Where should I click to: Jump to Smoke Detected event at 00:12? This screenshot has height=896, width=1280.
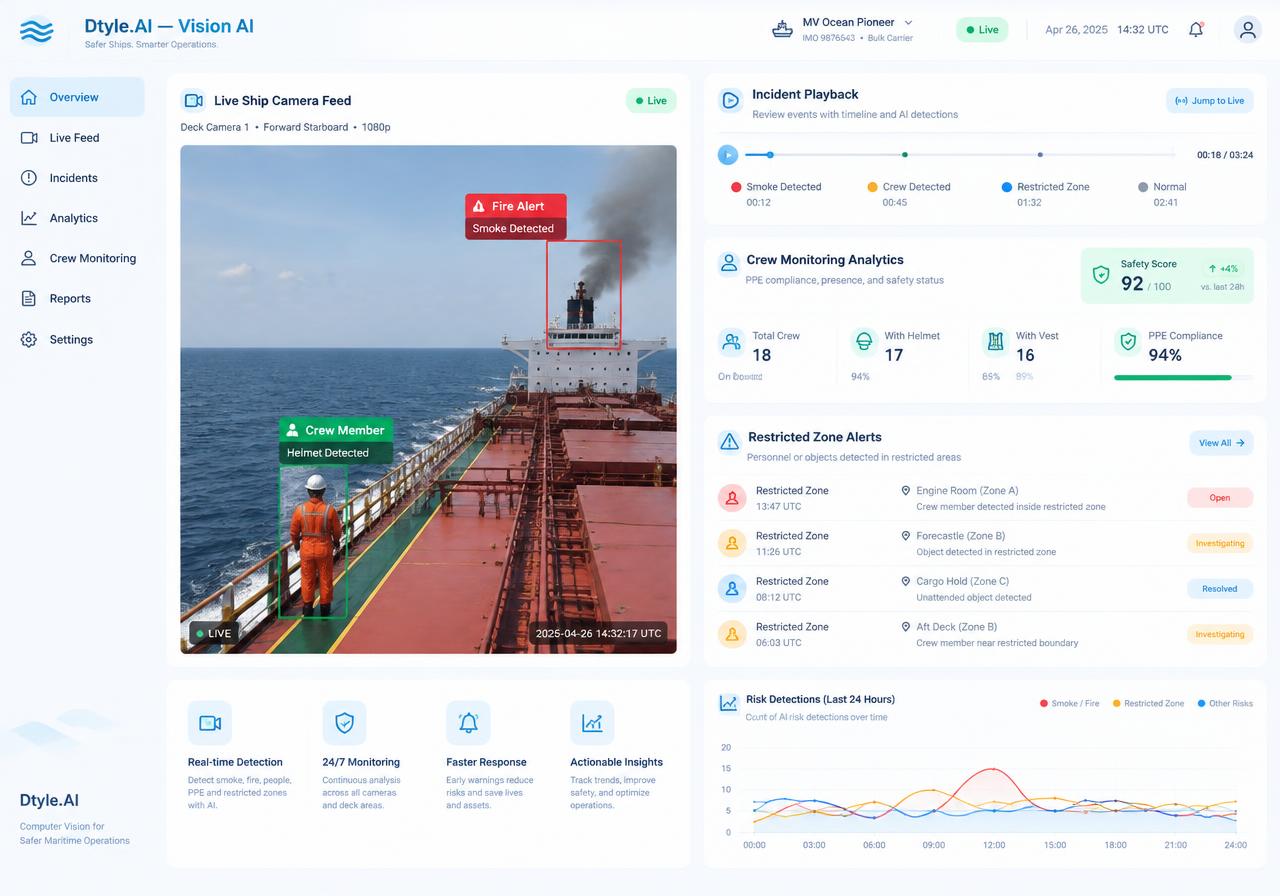(776, 194)
